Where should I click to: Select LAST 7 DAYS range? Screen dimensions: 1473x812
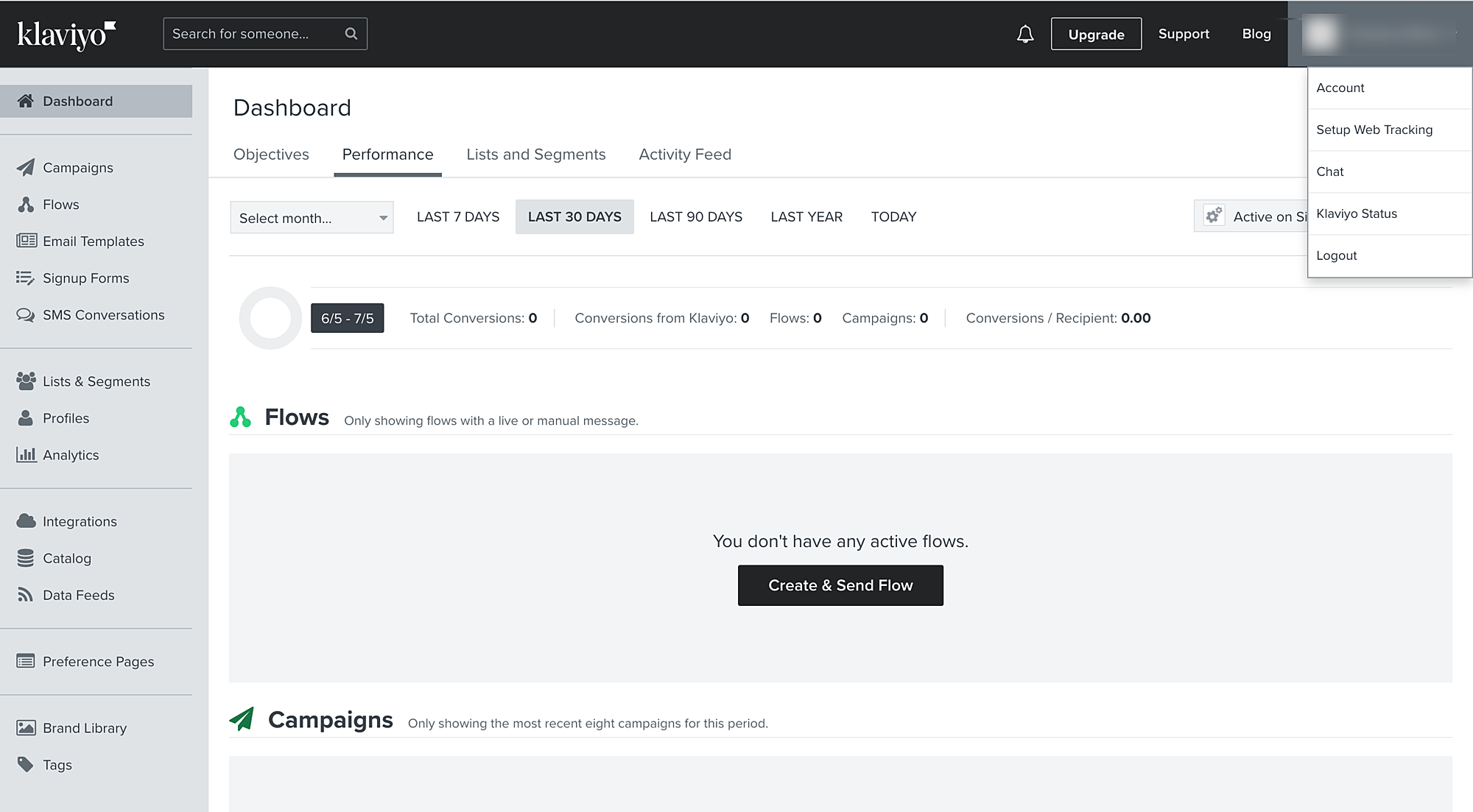(458, 216)
